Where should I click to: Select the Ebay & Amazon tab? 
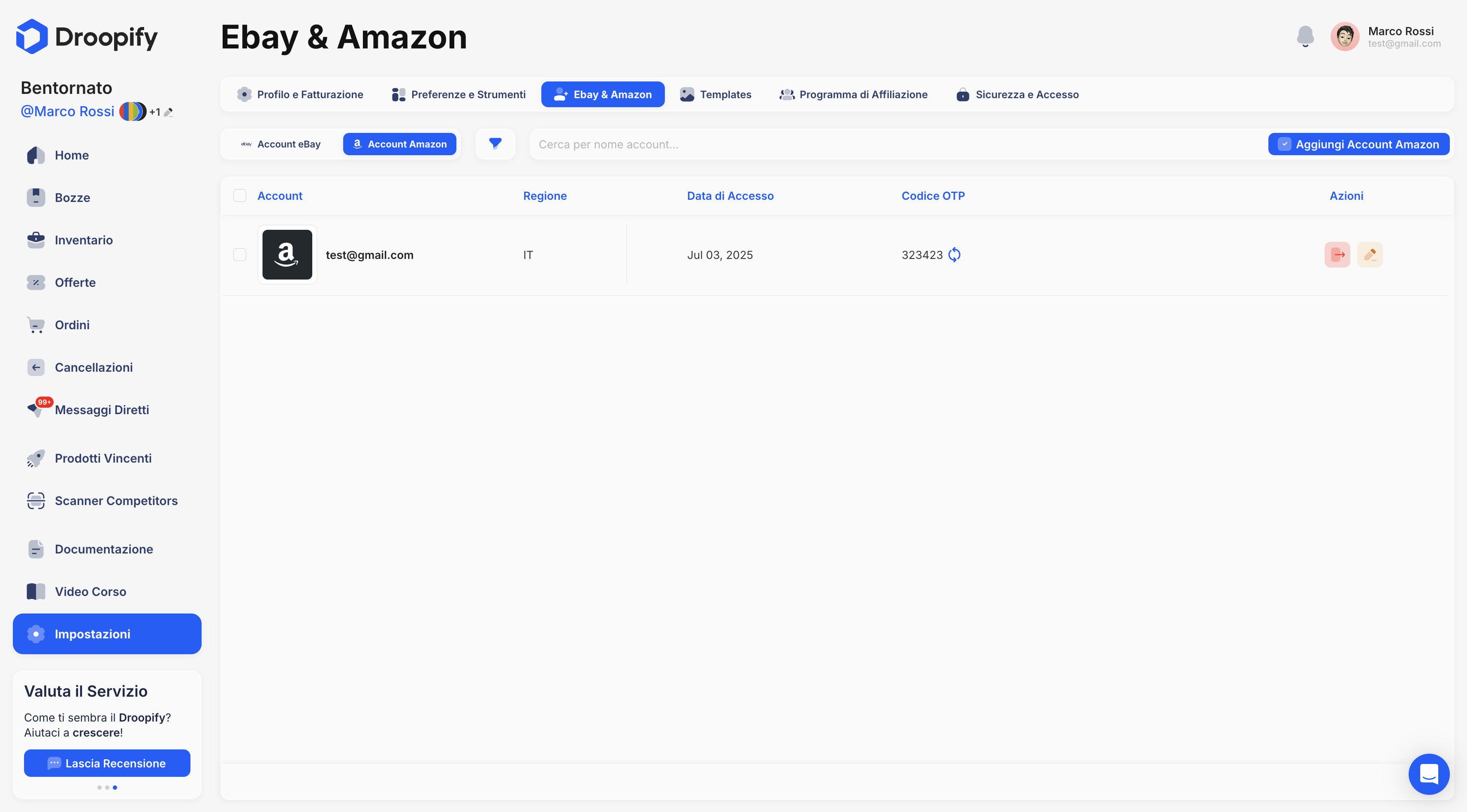point(603,94)
